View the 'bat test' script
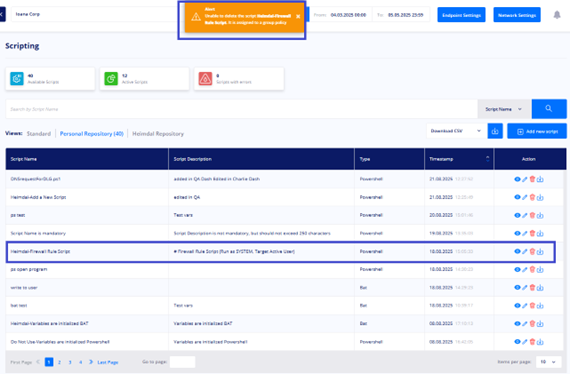The width and height of the screenshot is (570, 374). (517, 306)
